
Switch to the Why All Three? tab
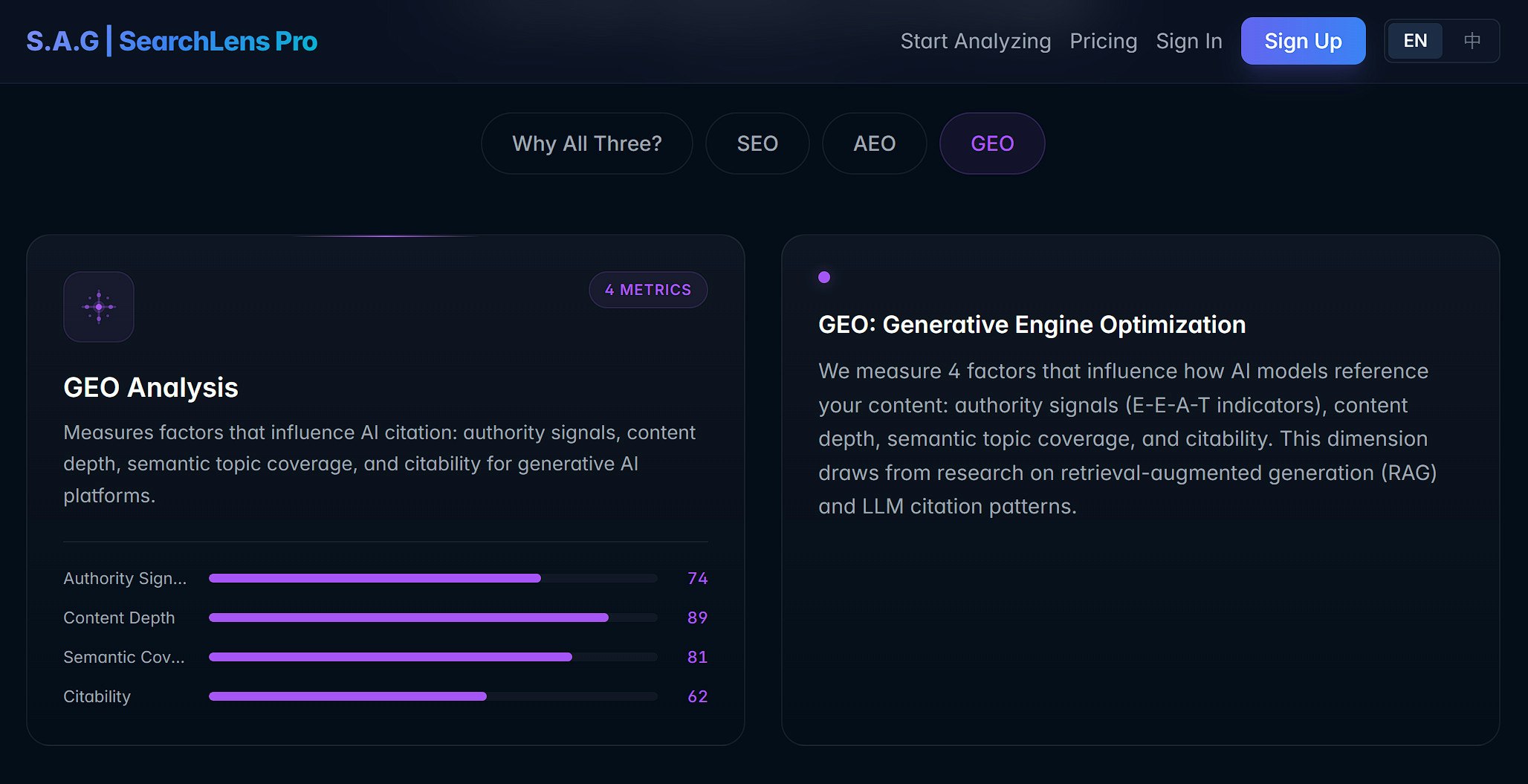tap(586, 143)
